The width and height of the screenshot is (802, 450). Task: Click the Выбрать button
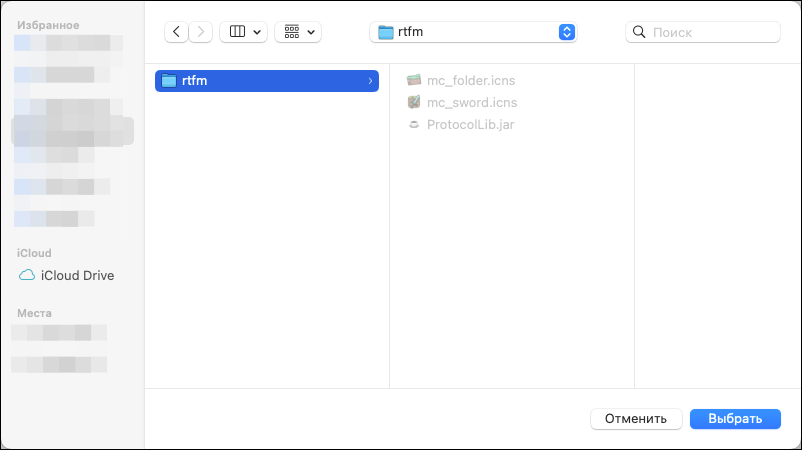[x=735, y=419]
